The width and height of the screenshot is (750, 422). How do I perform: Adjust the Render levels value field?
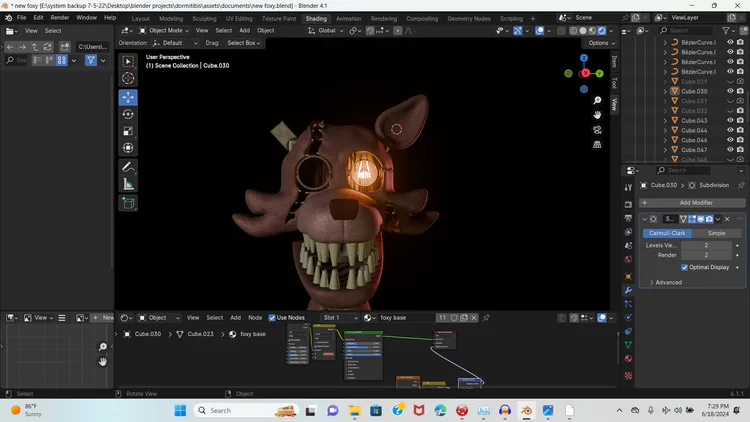point(706,255)
